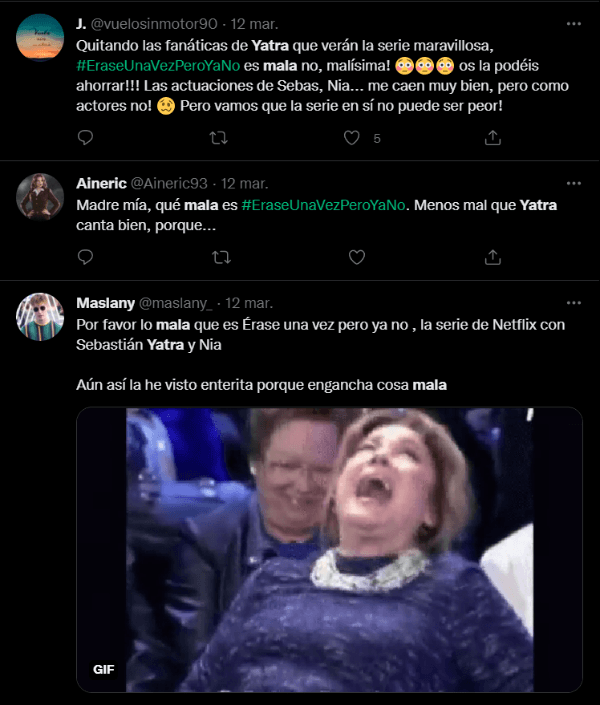Open hashtag link in Aineric's tweet
Viewport: 600px width, 705px height.
[x=323, y=205]
